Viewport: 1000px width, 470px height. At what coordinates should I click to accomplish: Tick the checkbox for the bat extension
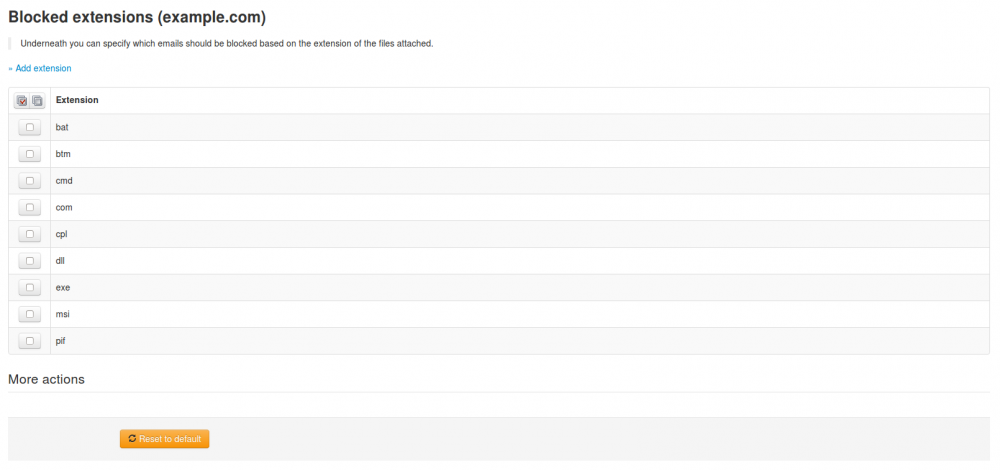click(x=30, y=127)
